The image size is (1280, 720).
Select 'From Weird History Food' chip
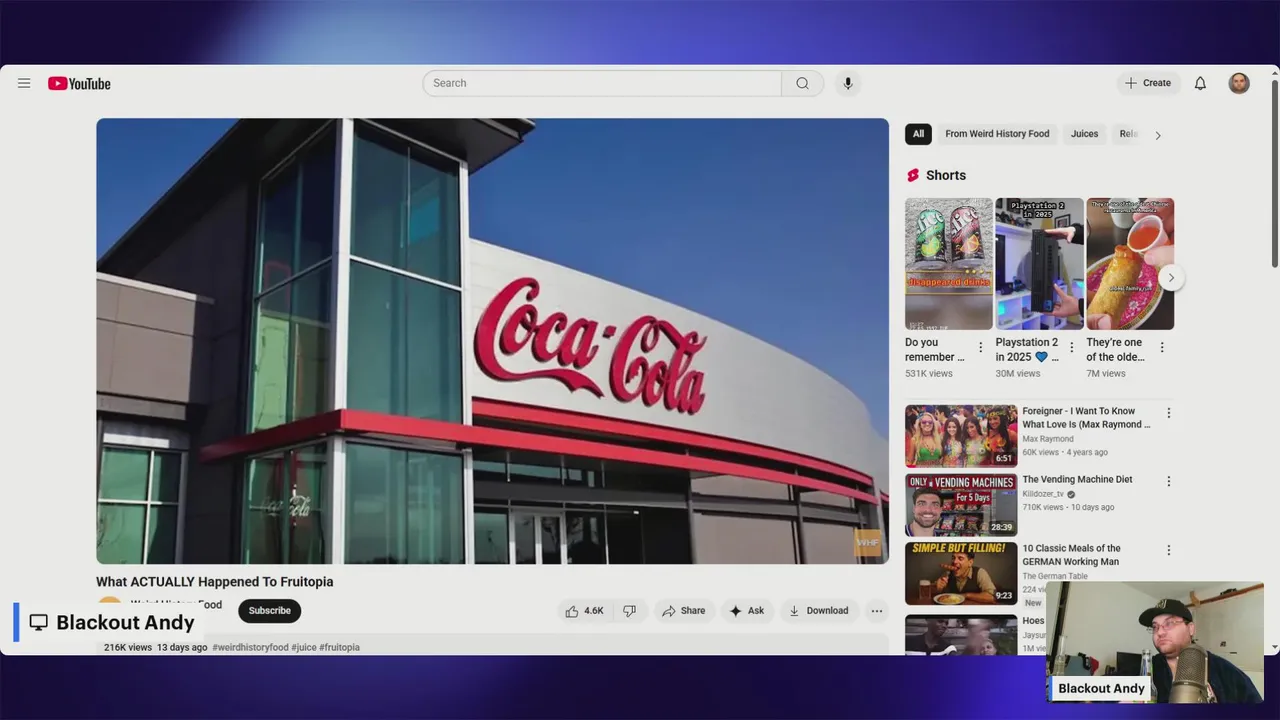[997, 134]
